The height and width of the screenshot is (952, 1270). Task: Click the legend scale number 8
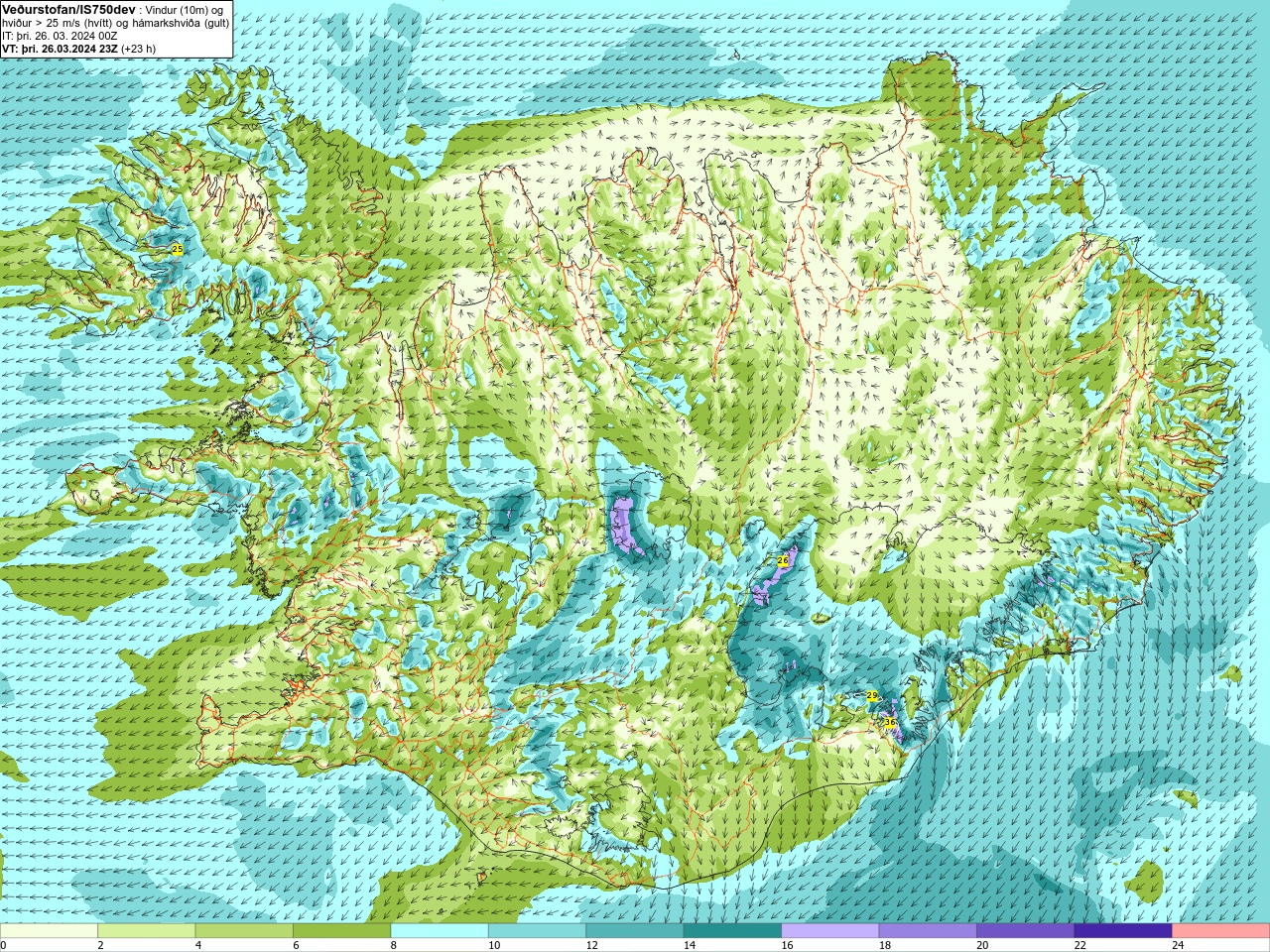(x=394, y=945)
